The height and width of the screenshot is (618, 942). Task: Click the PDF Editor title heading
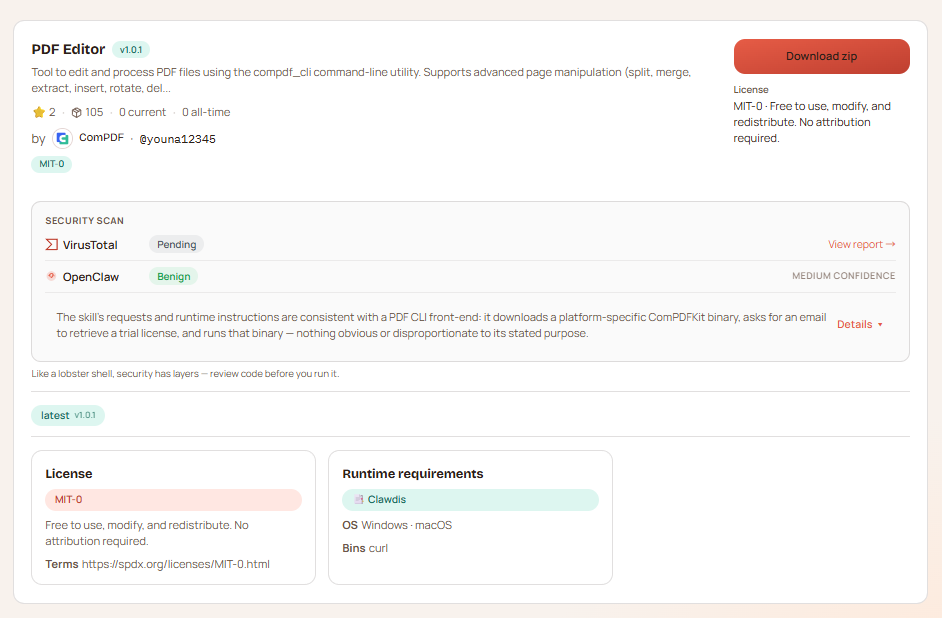[68, 49]
